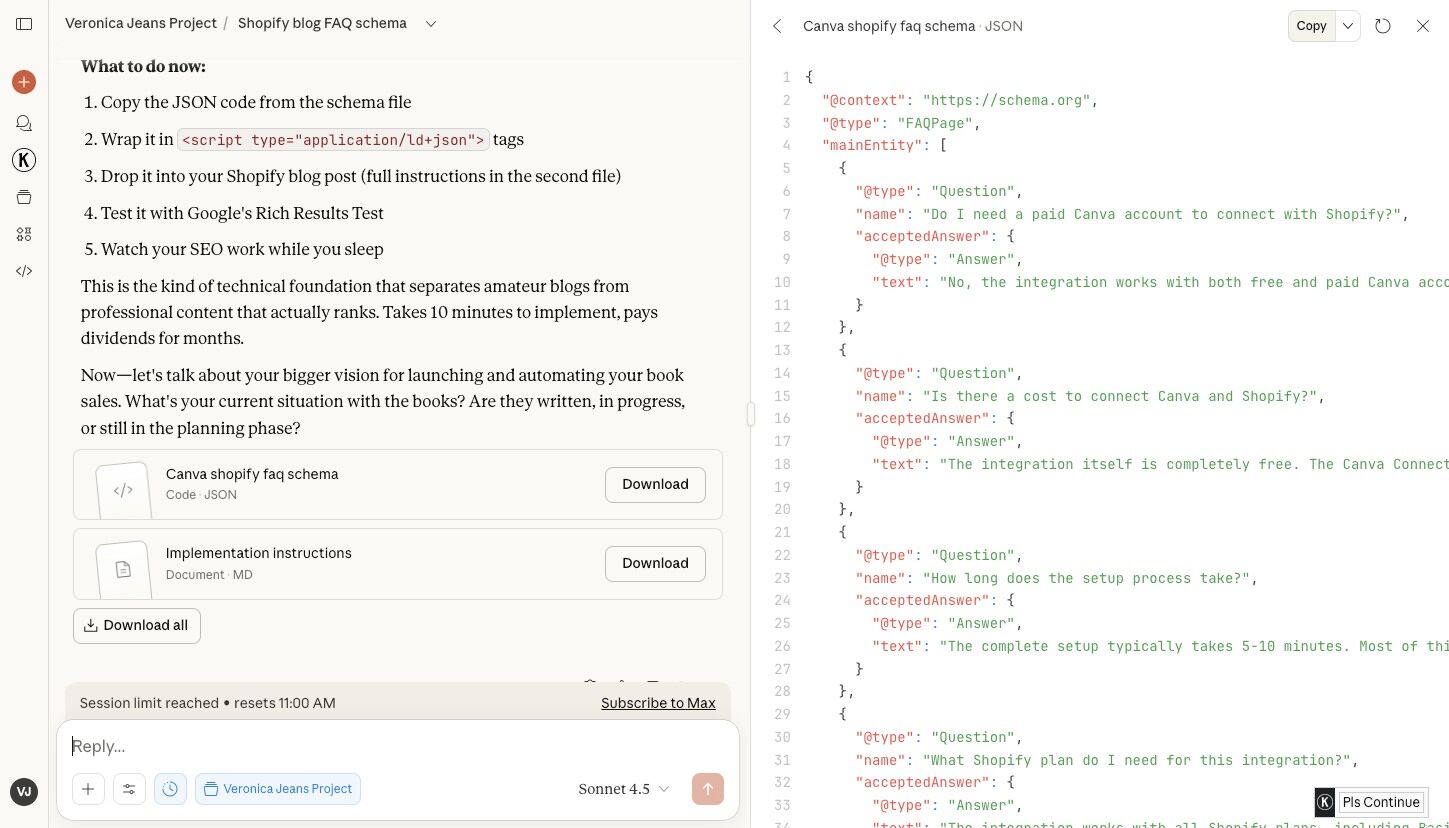Screen dimensions: 1449x828
Task: Click the circled K icon in the sidebar
Action: pos(24,159)
